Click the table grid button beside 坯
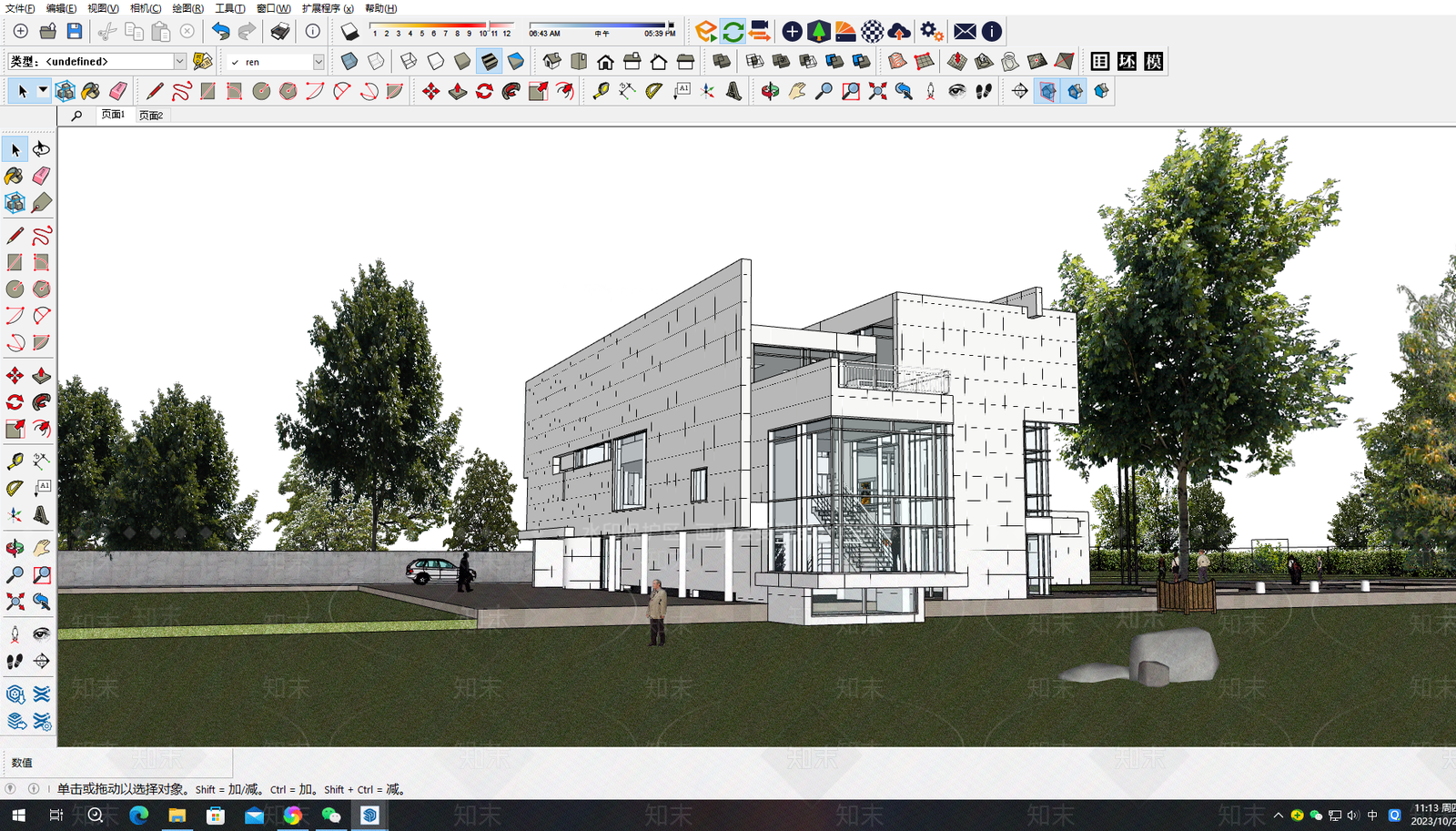This screenshot has height=831, width=1456. click(x=1100, y=61)
